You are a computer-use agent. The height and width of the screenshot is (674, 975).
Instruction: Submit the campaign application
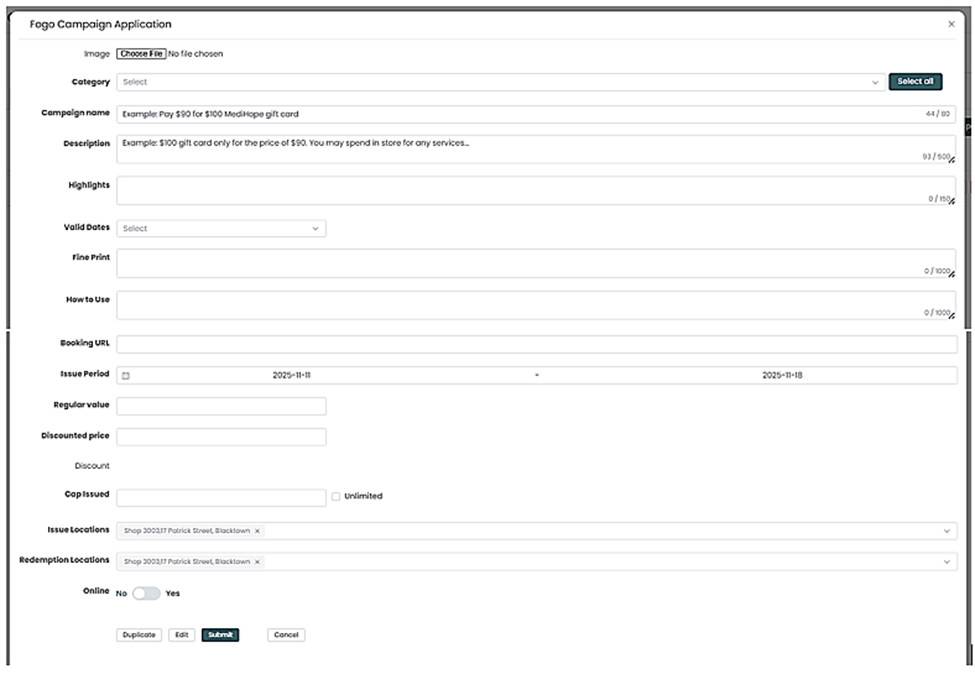click(220, 635)
